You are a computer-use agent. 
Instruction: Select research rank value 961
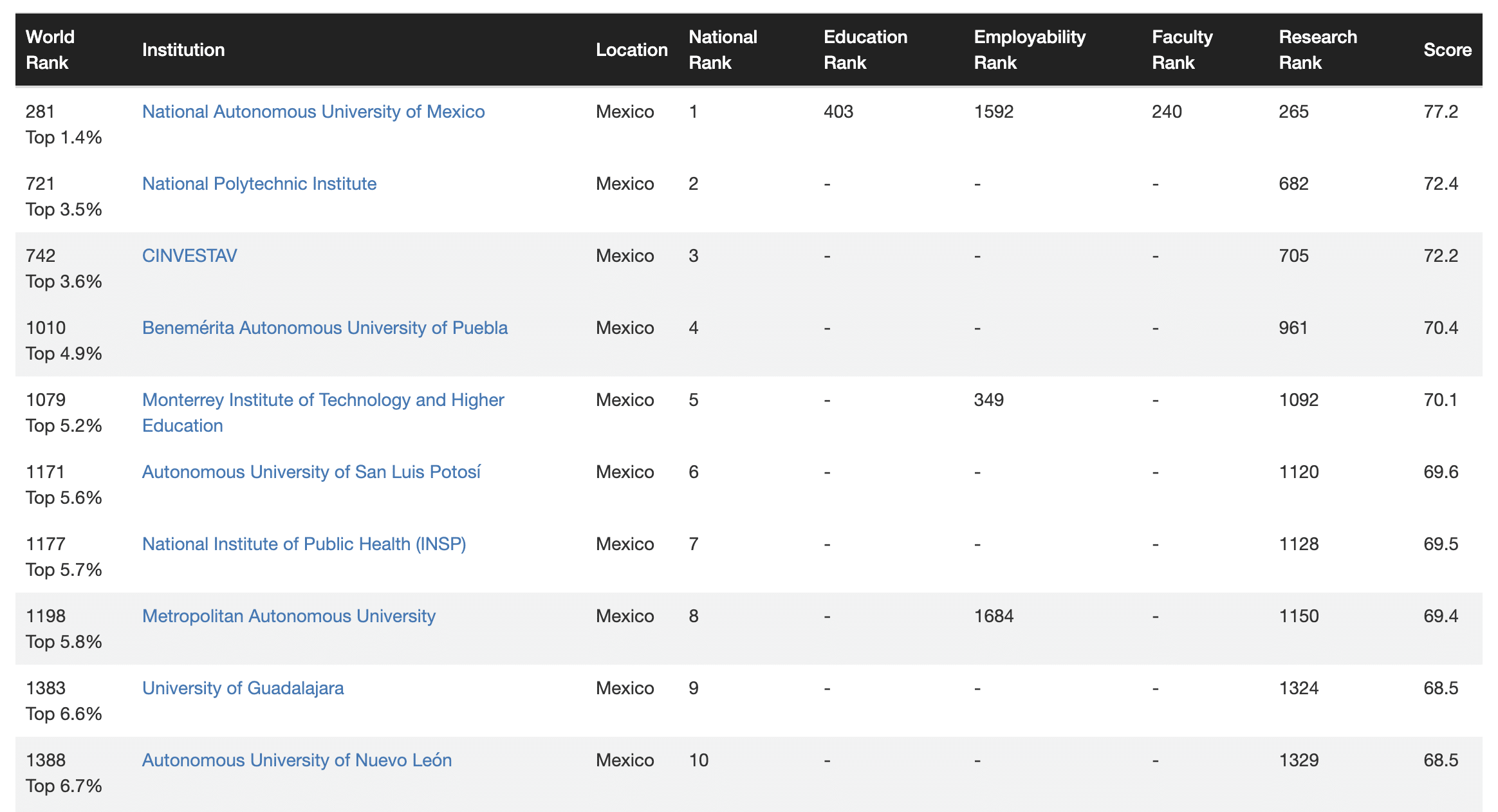(1293, 328)
